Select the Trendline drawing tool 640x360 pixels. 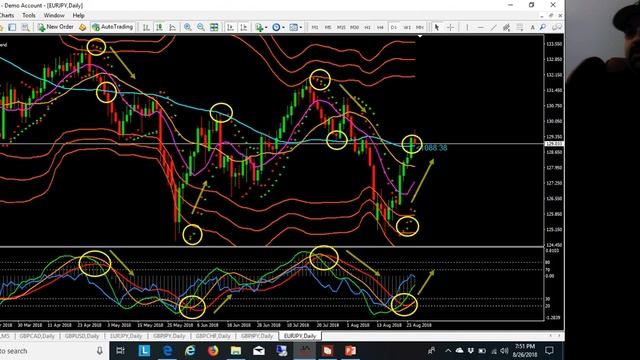click(493, 27)
